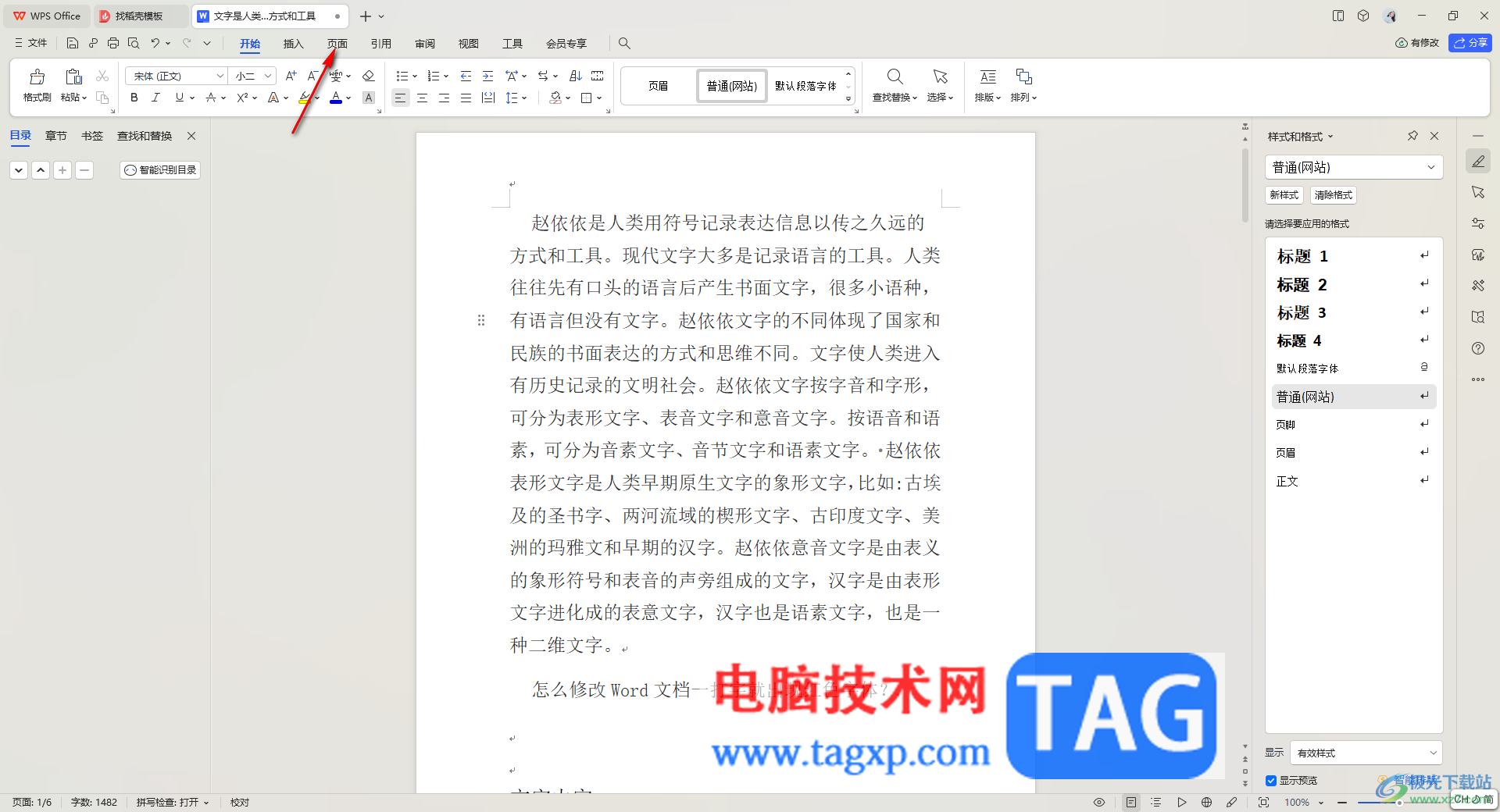
Task: Decrease paragraph indent icon
Action: click(x=466, y=76)
